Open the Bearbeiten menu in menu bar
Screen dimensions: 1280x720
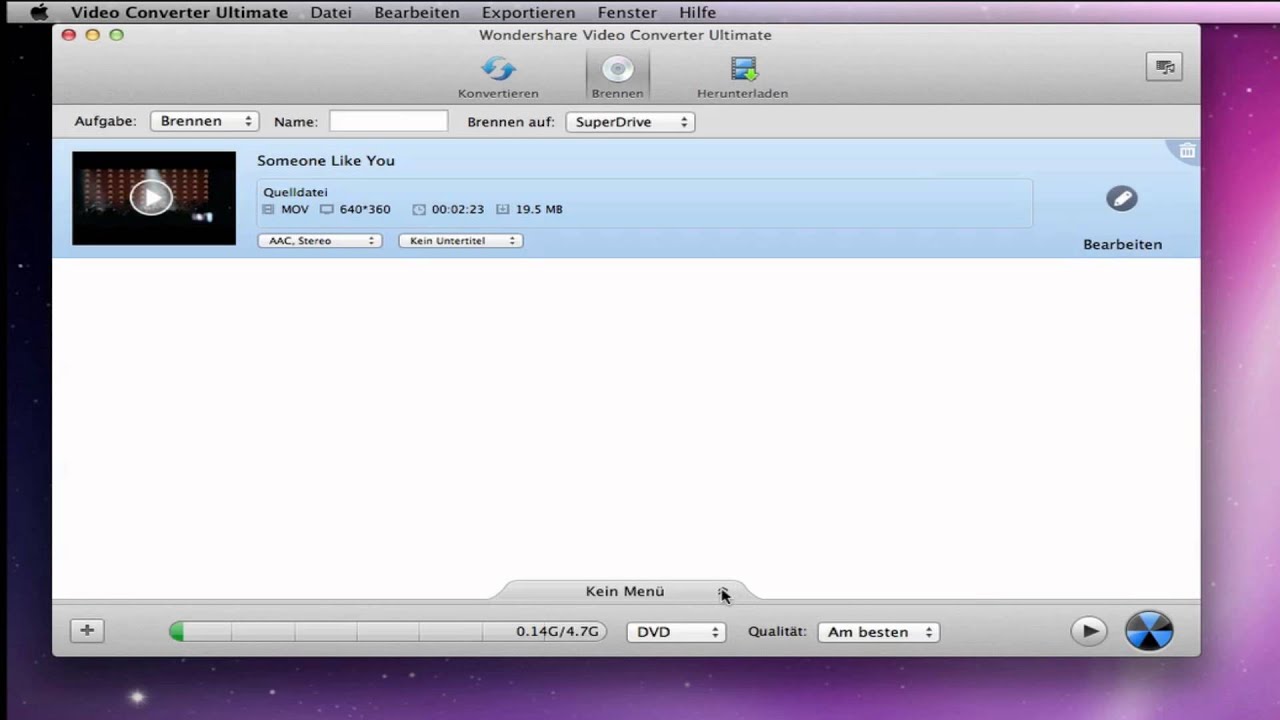pos(417,13)
